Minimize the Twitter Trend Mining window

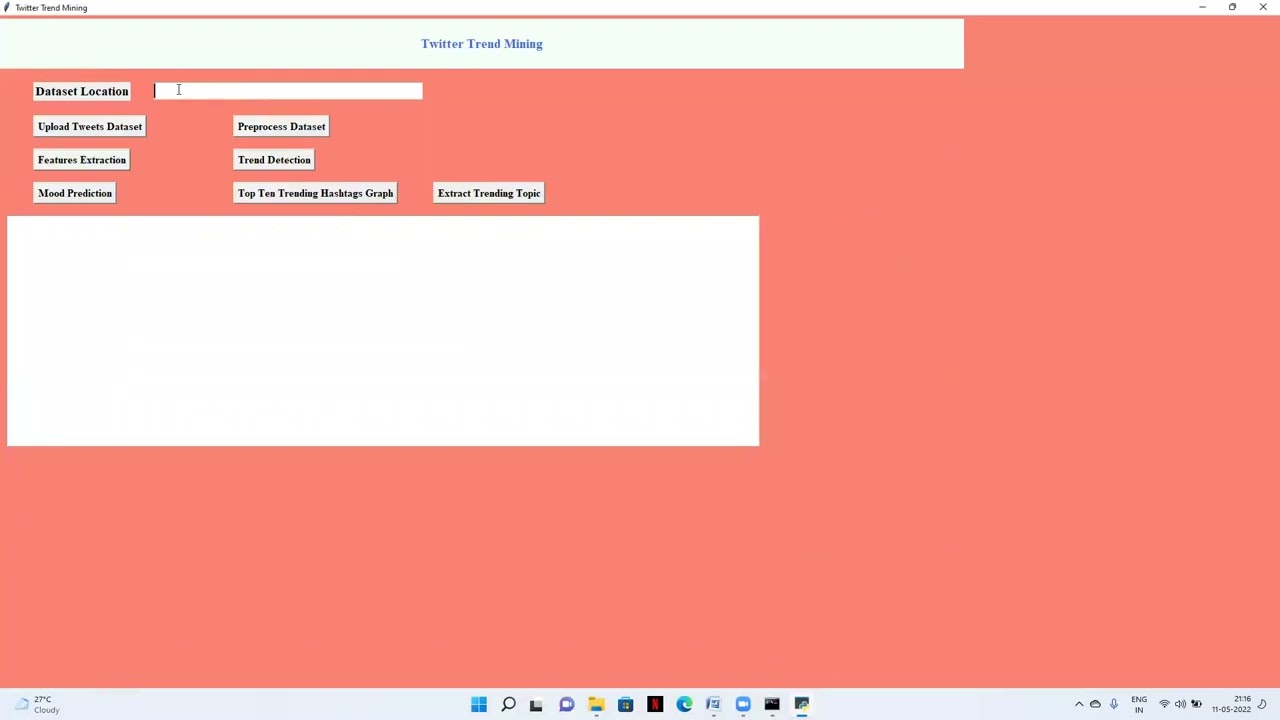(1202, 7)
